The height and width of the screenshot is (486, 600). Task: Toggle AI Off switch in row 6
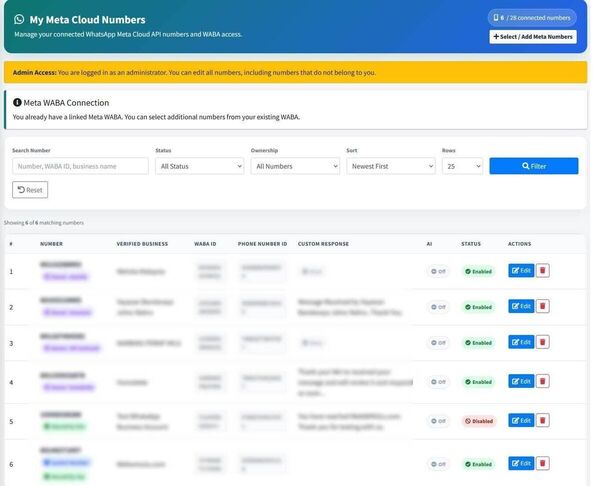coord(438,464)
